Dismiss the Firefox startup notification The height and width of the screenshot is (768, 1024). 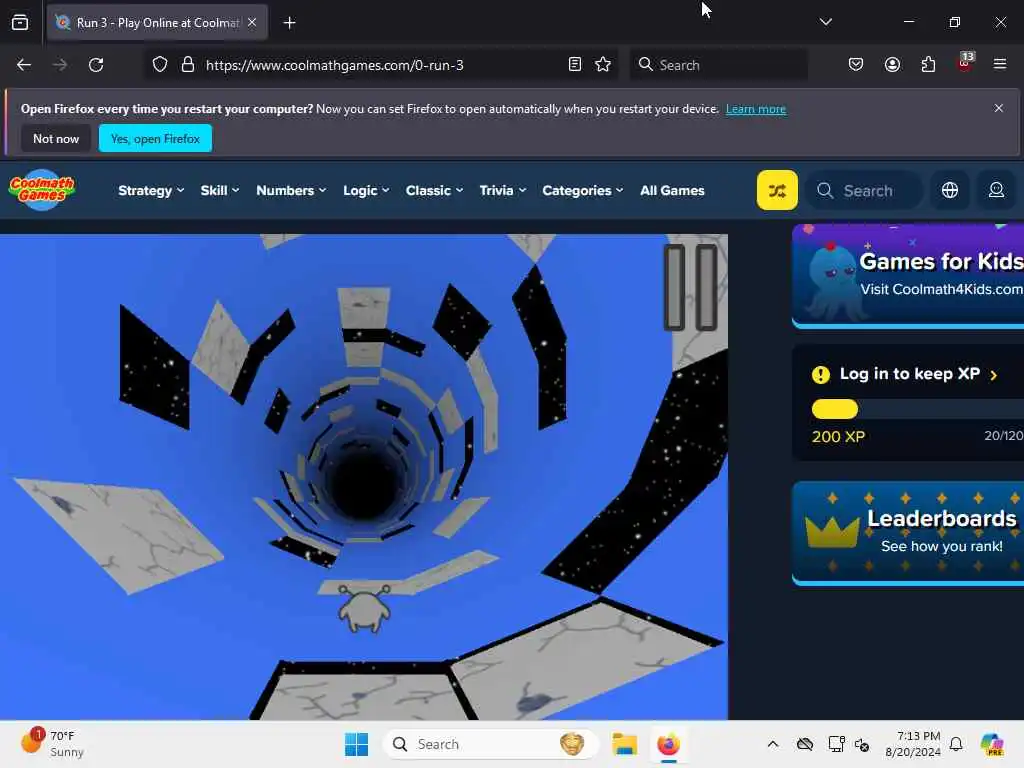pyautogui.click(x=998, y=108)
